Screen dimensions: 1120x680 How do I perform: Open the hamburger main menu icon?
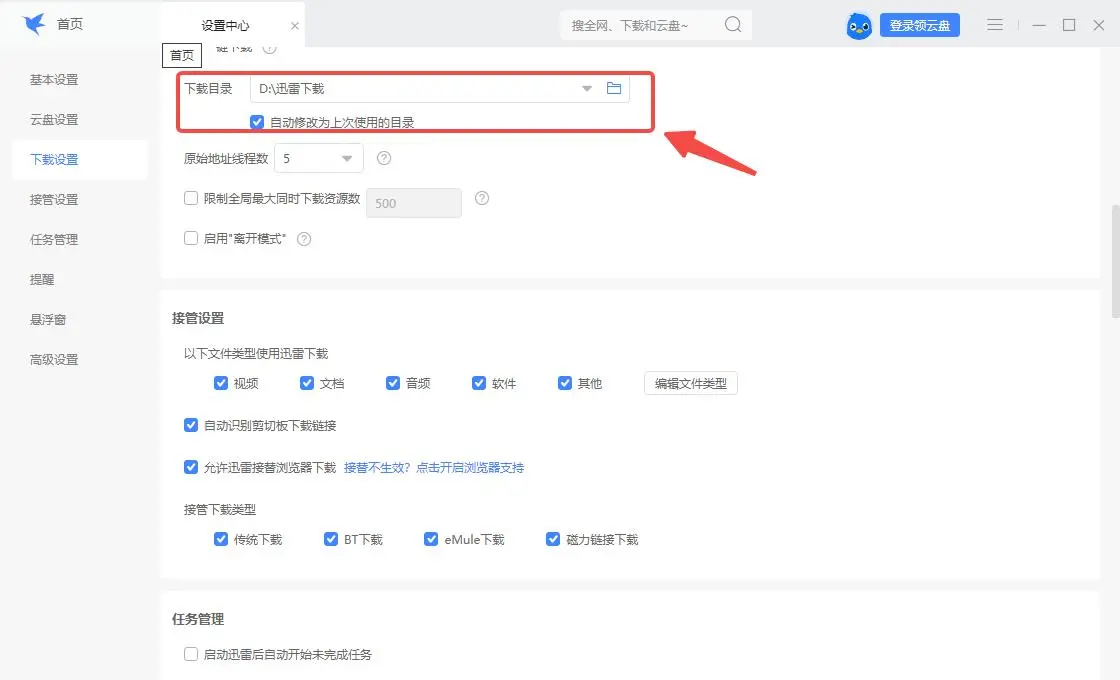click(x=995, y=25)
